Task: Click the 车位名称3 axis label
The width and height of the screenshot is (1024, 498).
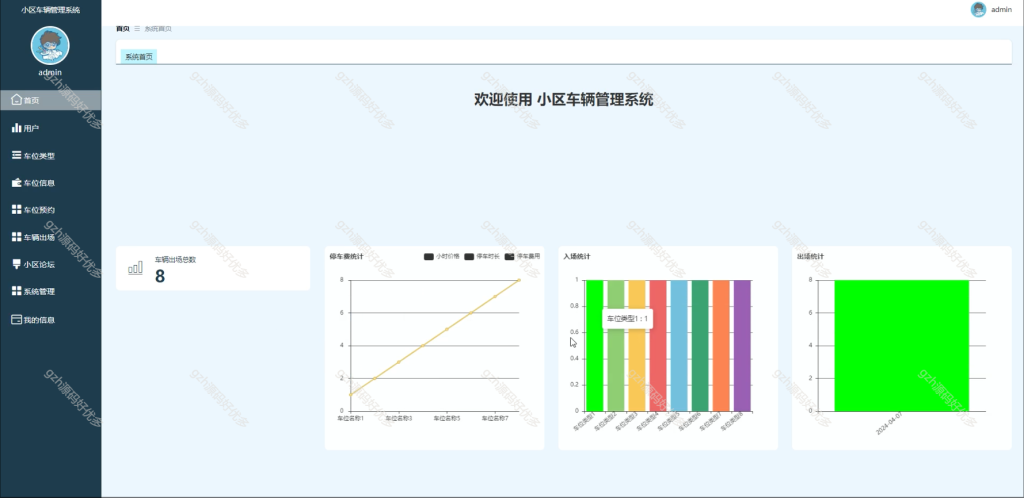Action: click(x=398, y=418)
